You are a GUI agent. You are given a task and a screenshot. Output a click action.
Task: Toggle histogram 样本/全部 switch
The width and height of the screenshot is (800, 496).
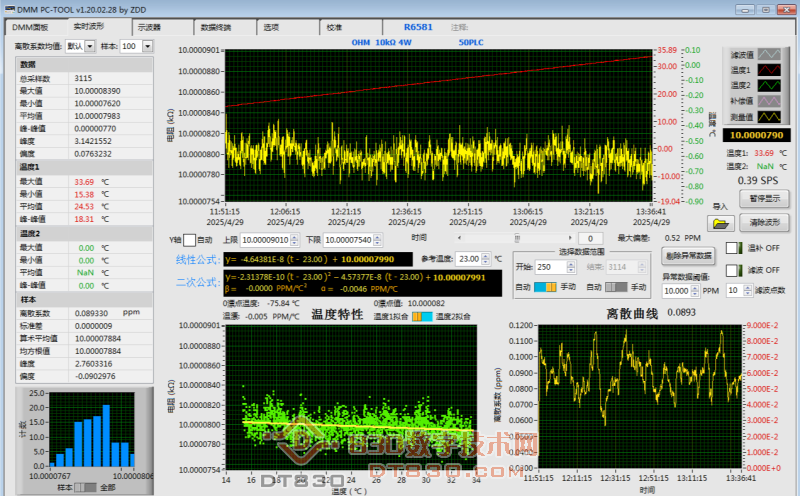(x=85, y=487)
